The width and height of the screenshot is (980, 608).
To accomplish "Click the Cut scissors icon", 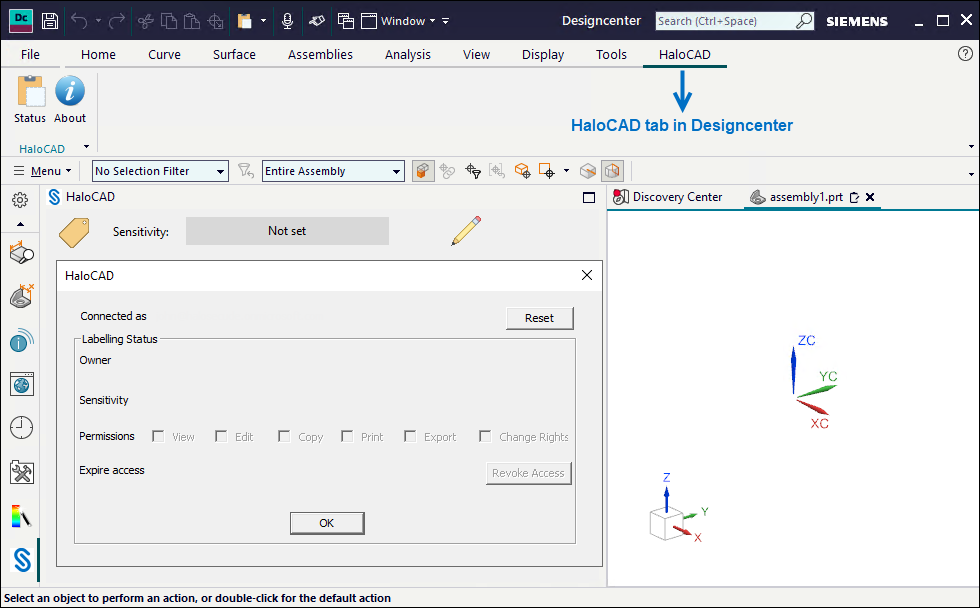I will click(146, 21).
